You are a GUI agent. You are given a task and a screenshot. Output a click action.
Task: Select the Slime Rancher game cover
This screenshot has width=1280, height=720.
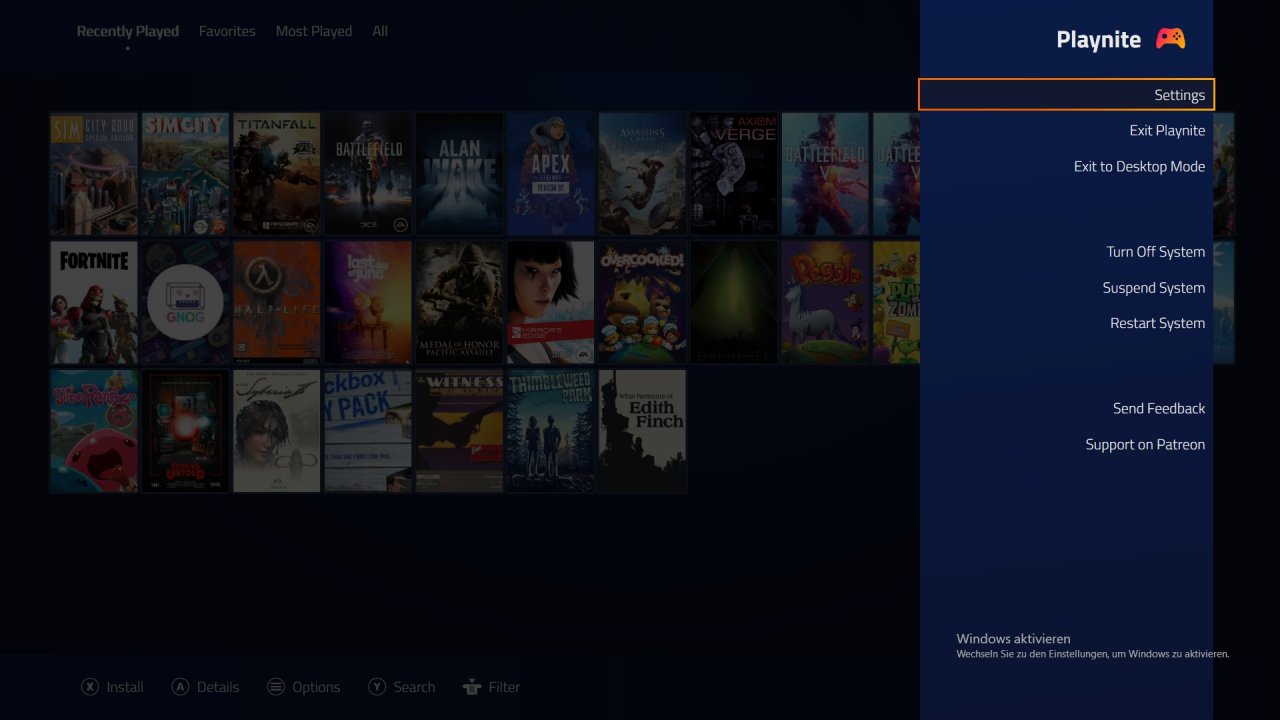94,431
